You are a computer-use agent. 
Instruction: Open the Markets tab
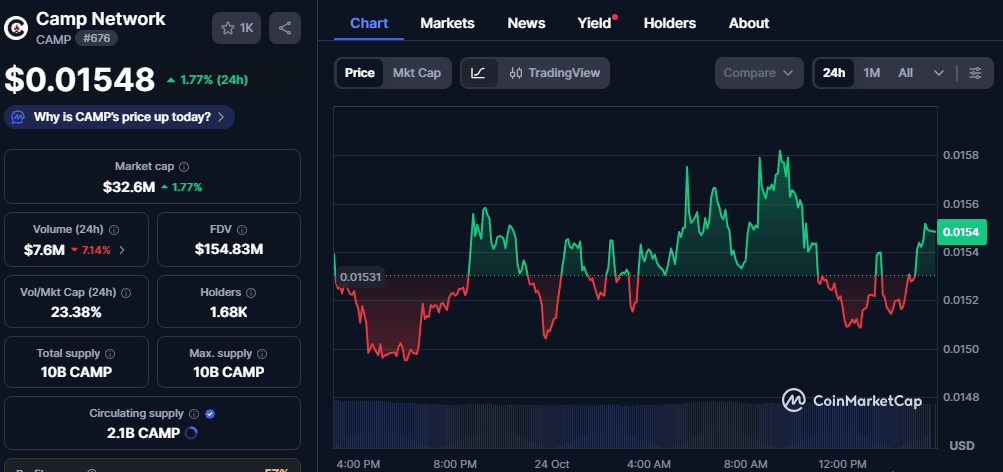(447, 23)
